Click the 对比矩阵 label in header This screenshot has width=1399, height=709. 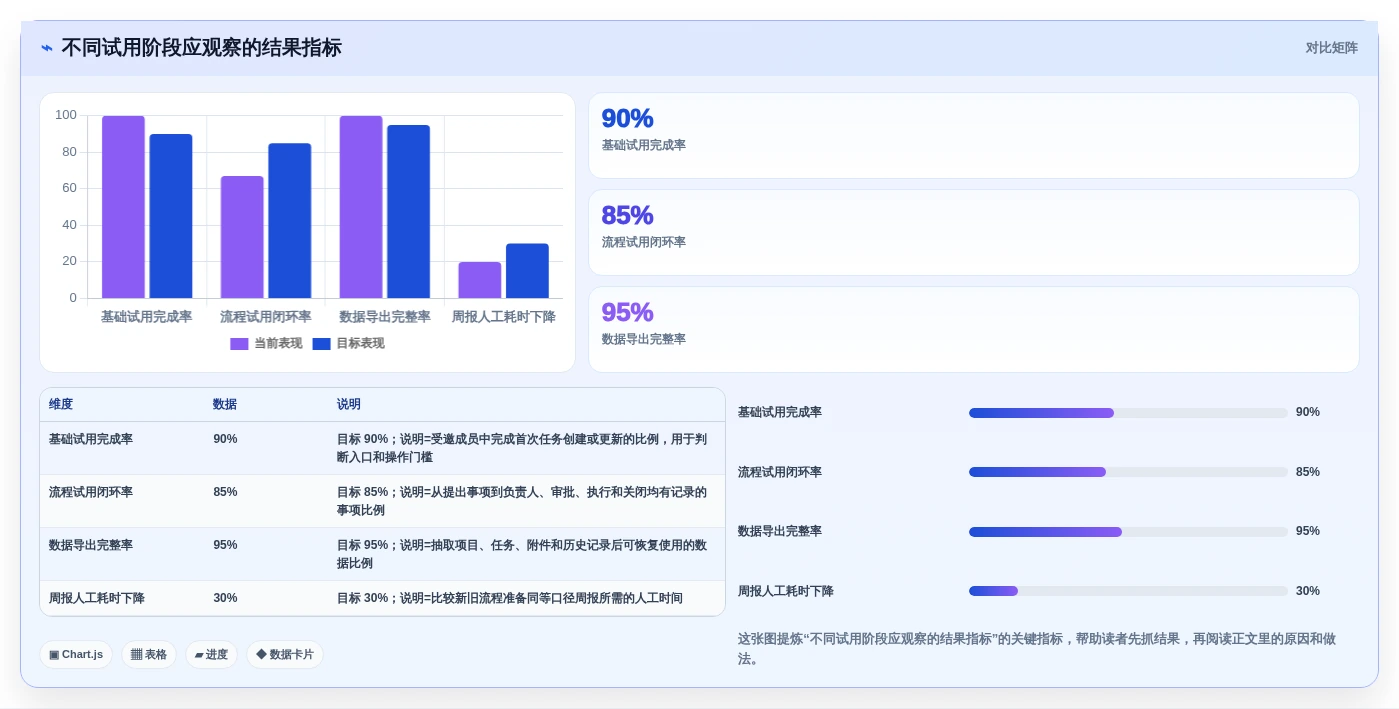pyautogui.click(x=1331, y=48)
